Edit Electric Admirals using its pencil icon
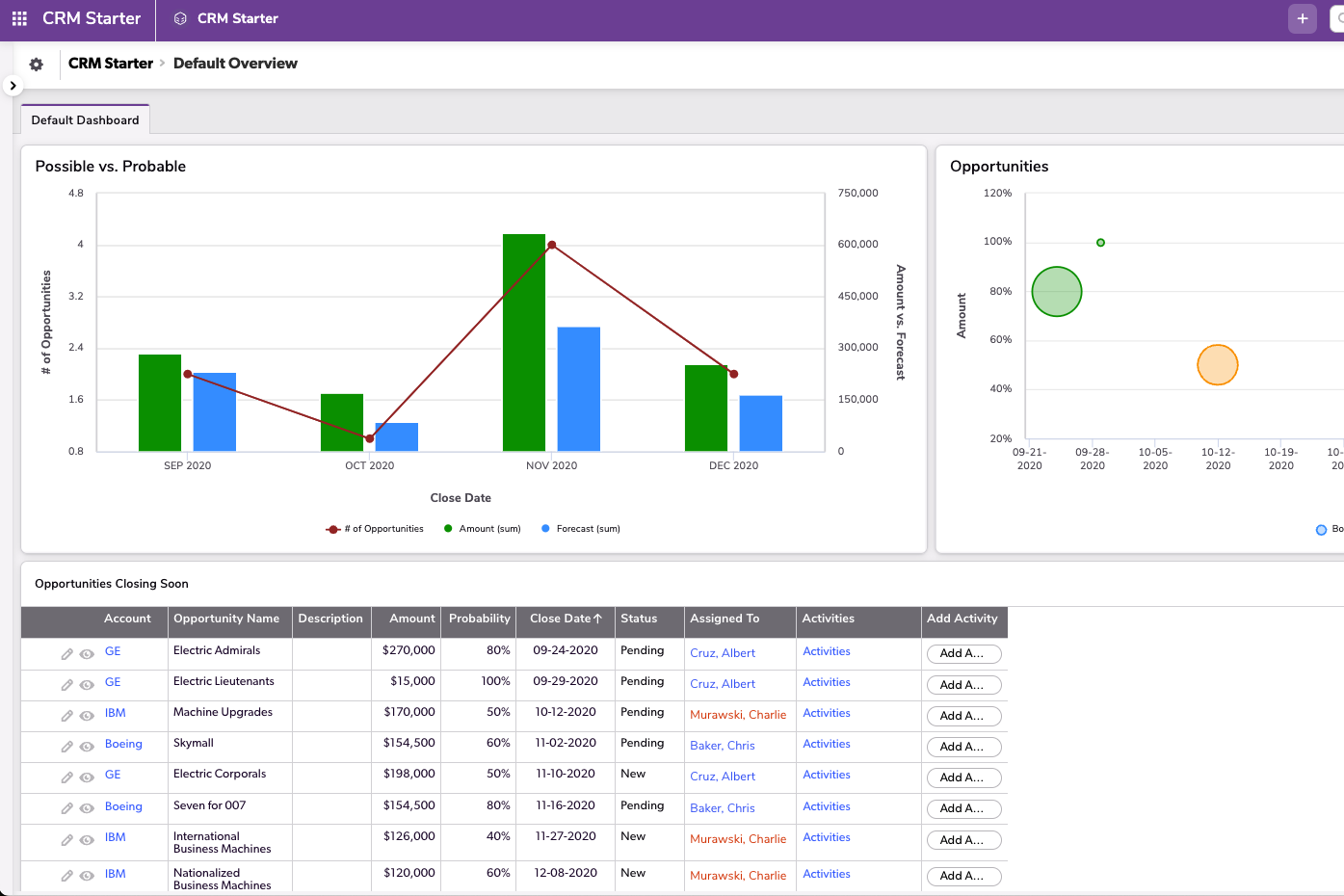 click(x=66, y=653)
